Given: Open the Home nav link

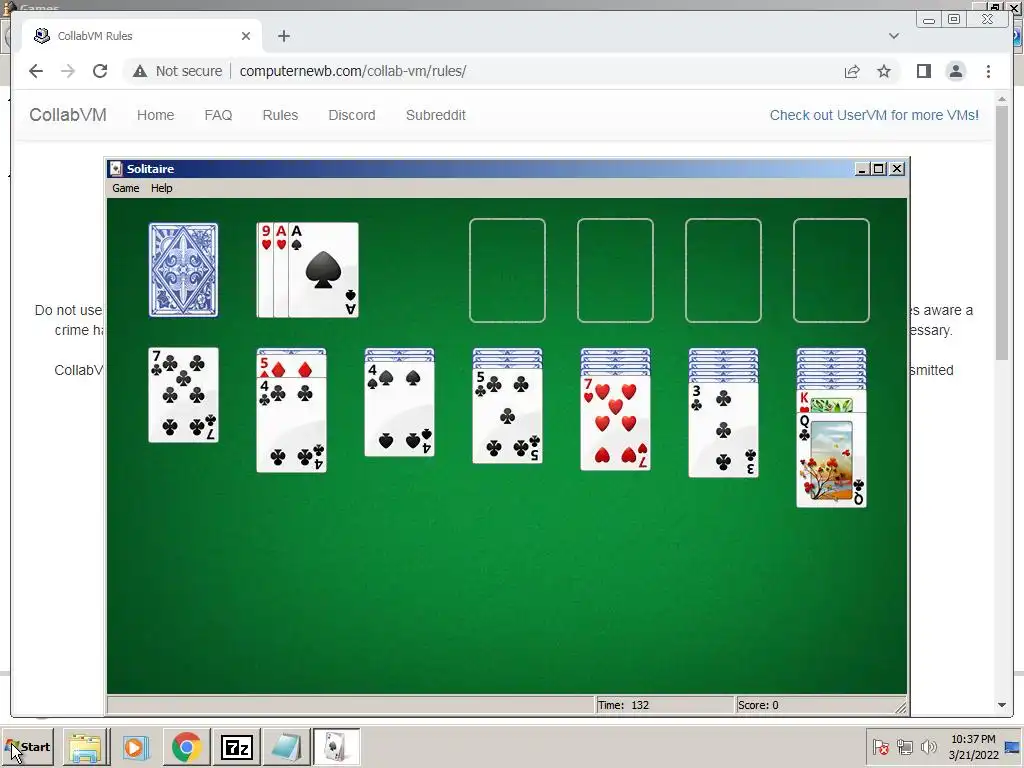Looking at the screenshot, I should [x=155, y=115].
